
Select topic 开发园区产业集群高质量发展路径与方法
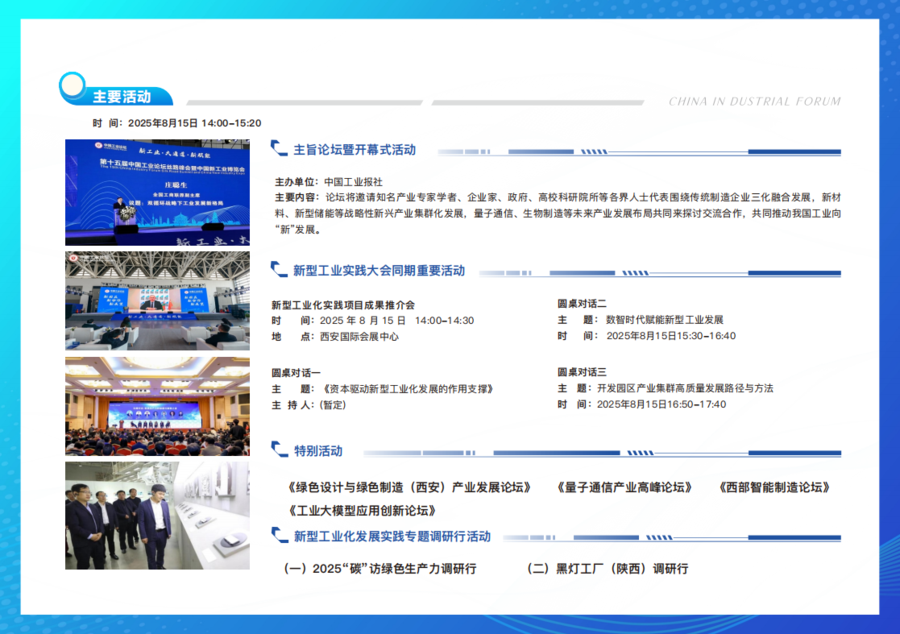coord(685,388)
